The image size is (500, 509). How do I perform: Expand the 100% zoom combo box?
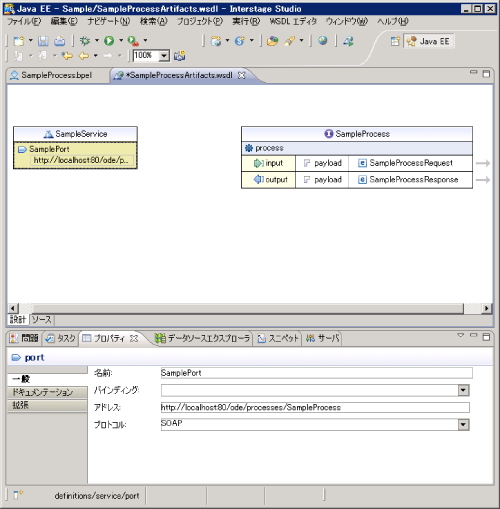click(164, 56)
